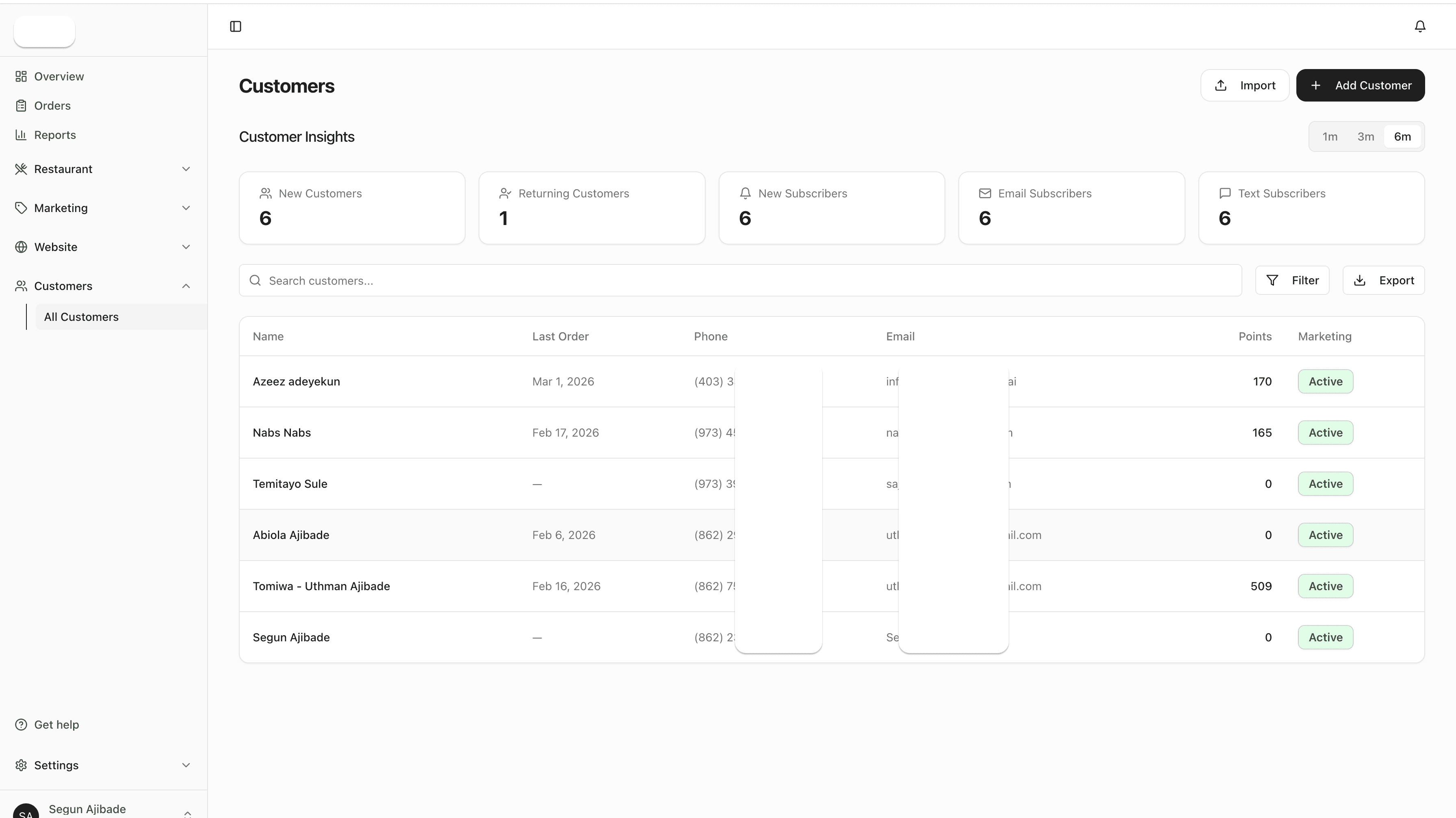Viewport: 1456px width, 818px height.
Task: Click the Import button
Action: [1245, 85]
